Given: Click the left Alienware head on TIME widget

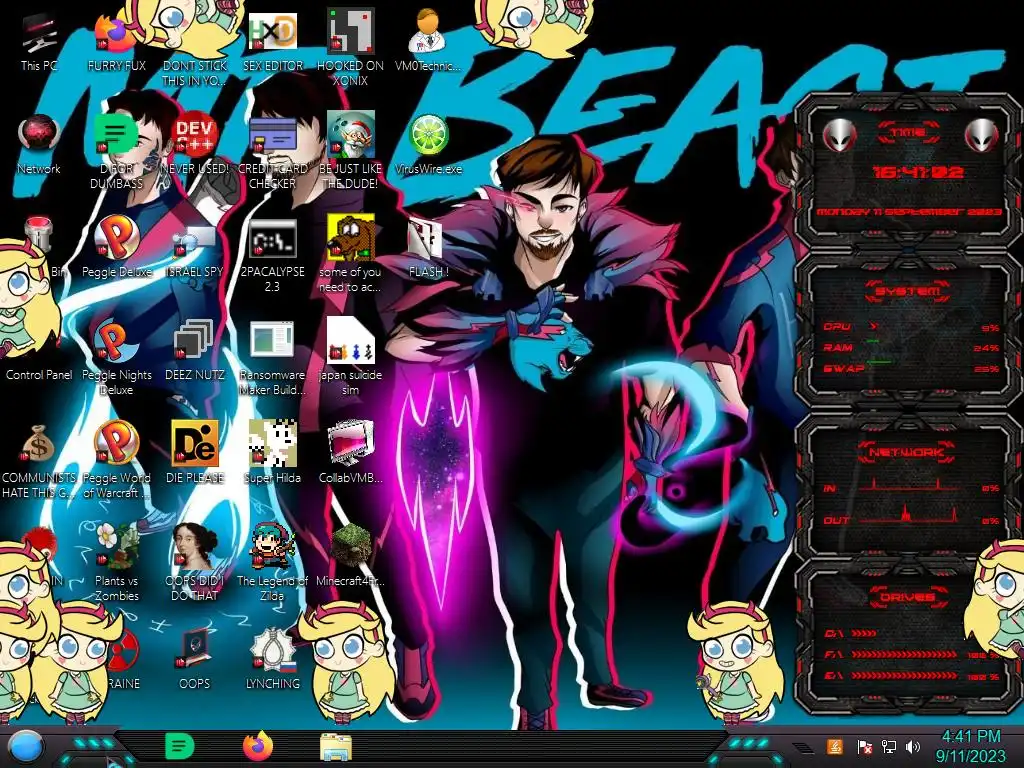Looking at the screenshot, I should tap(839, 135).
